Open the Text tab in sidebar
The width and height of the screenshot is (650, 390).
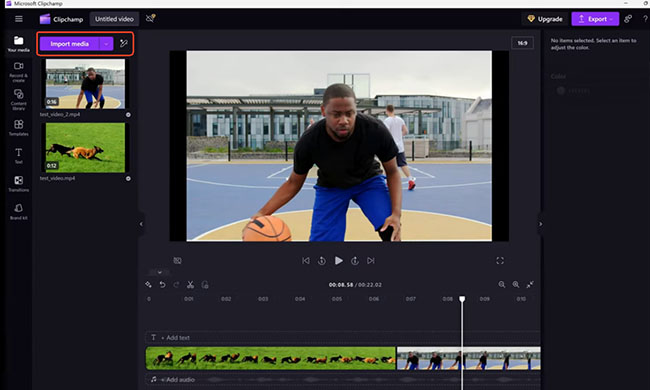[x=19, y=156]
